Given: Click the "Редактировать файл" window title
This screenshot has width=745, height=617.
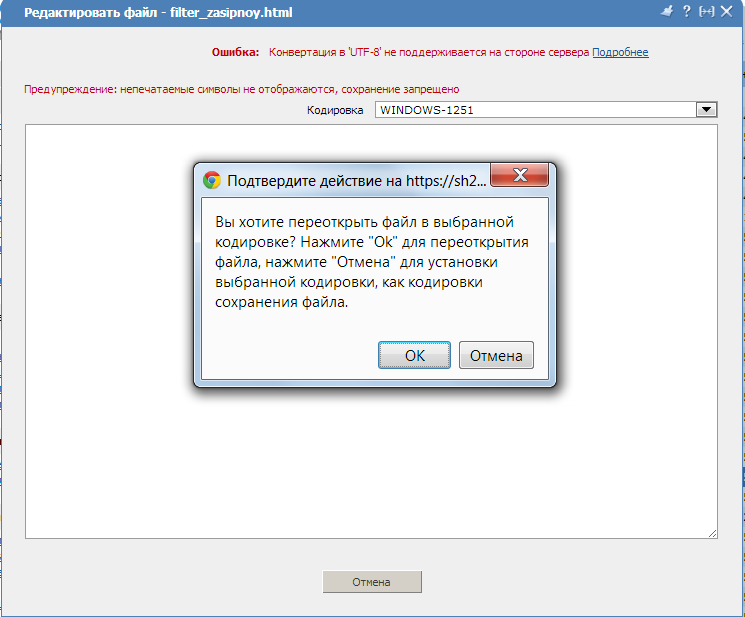Looking at the screenshot, I should tap(158, 12).
